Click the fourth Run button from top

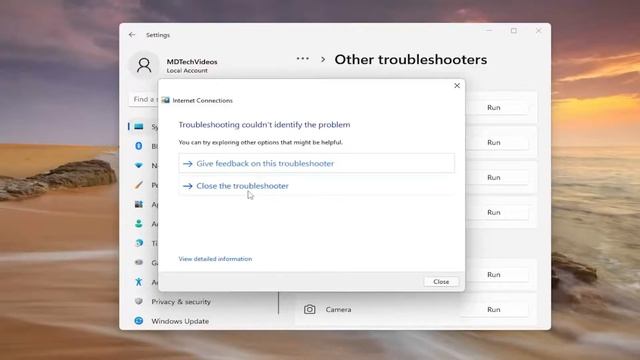493,212
